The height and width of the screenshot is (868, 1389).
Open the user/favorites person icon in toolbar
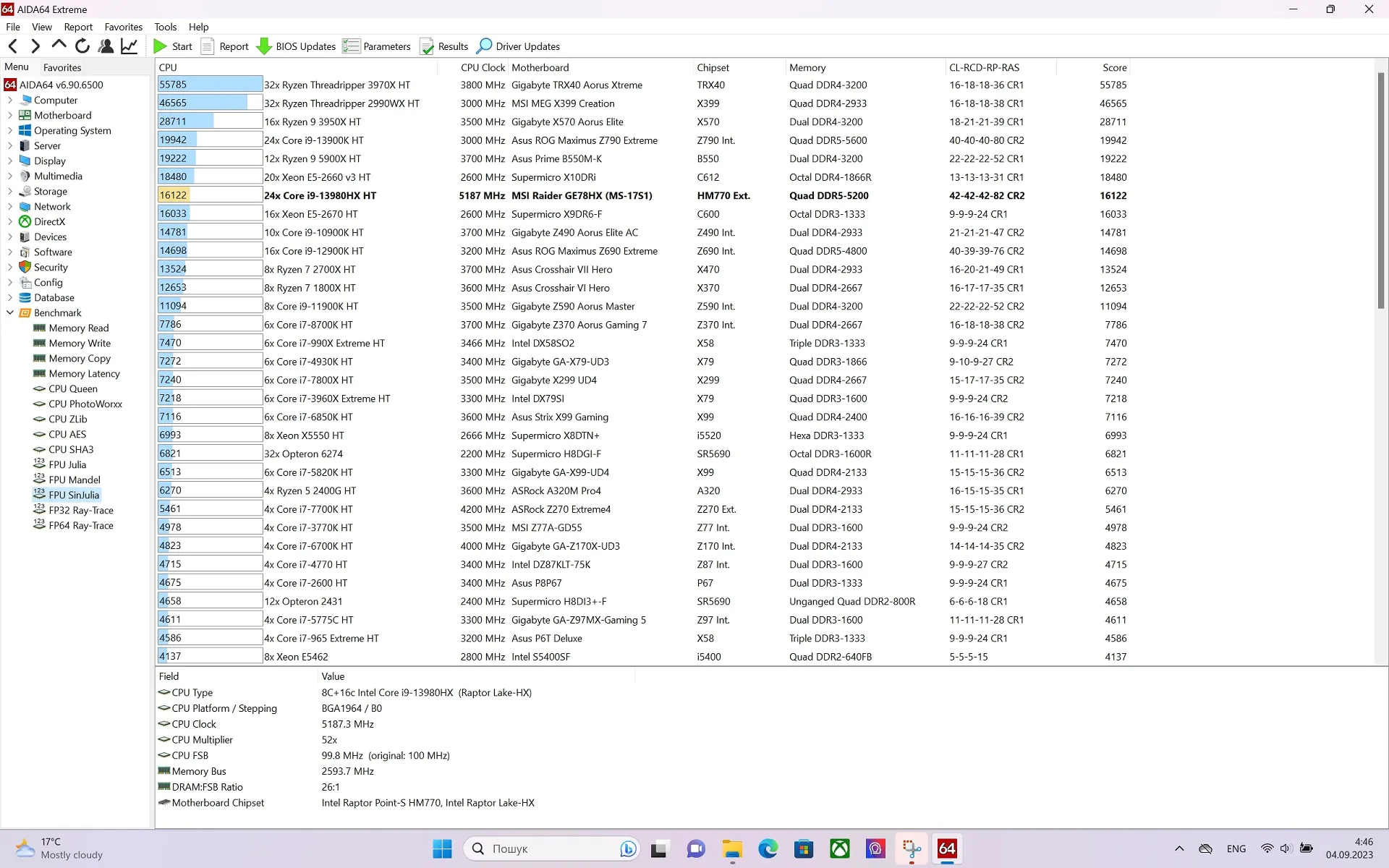(106, 46)
